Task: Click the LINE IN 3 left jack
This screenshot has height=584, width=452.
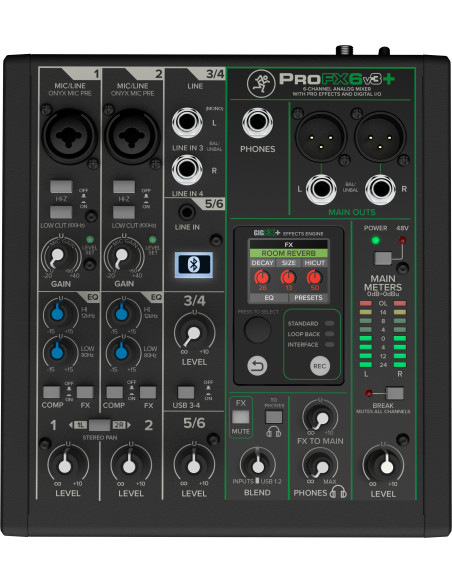Action: pos(187,123)
